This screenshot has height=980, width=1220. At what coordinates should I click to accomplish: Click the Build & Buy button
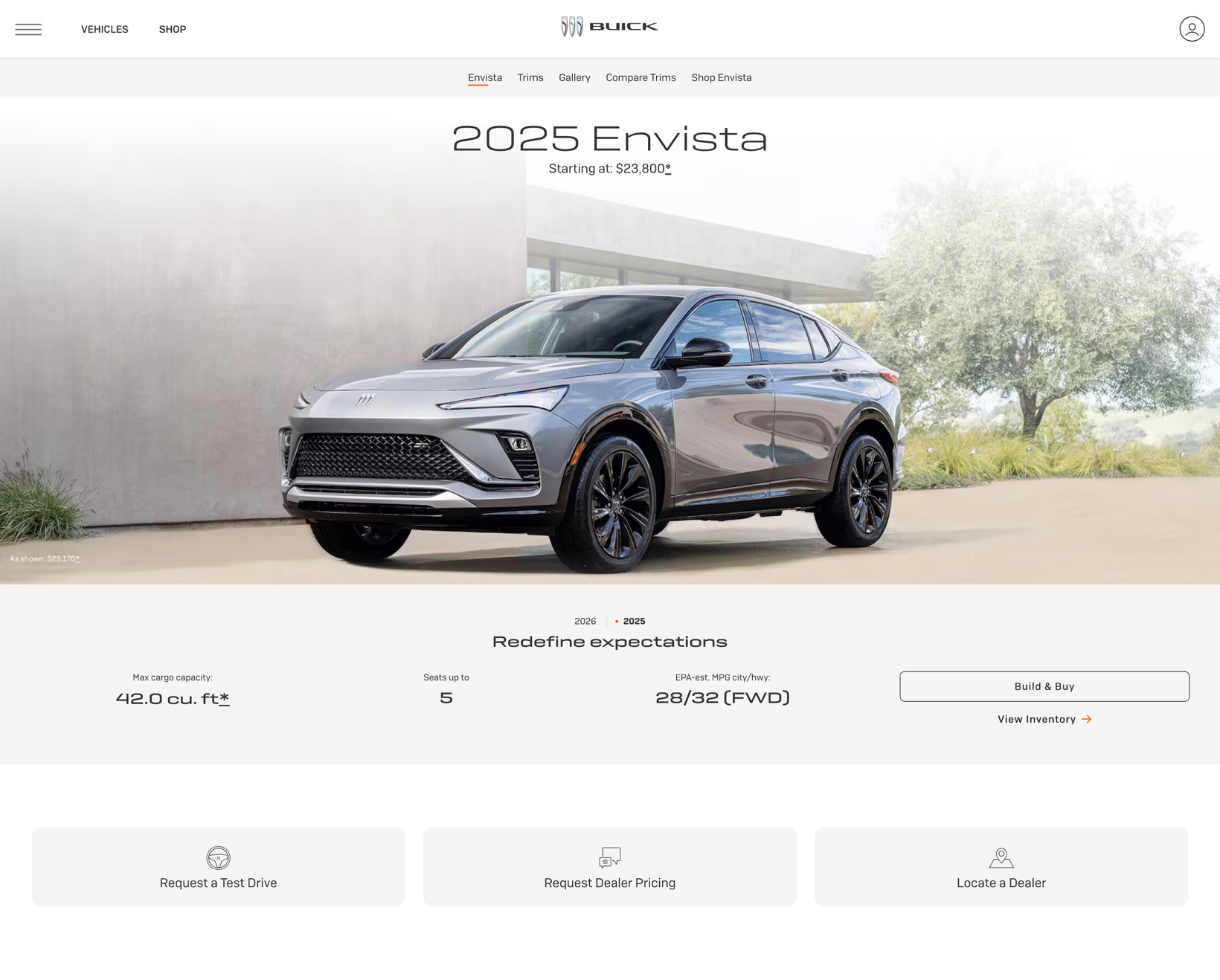pos(1044,686)
